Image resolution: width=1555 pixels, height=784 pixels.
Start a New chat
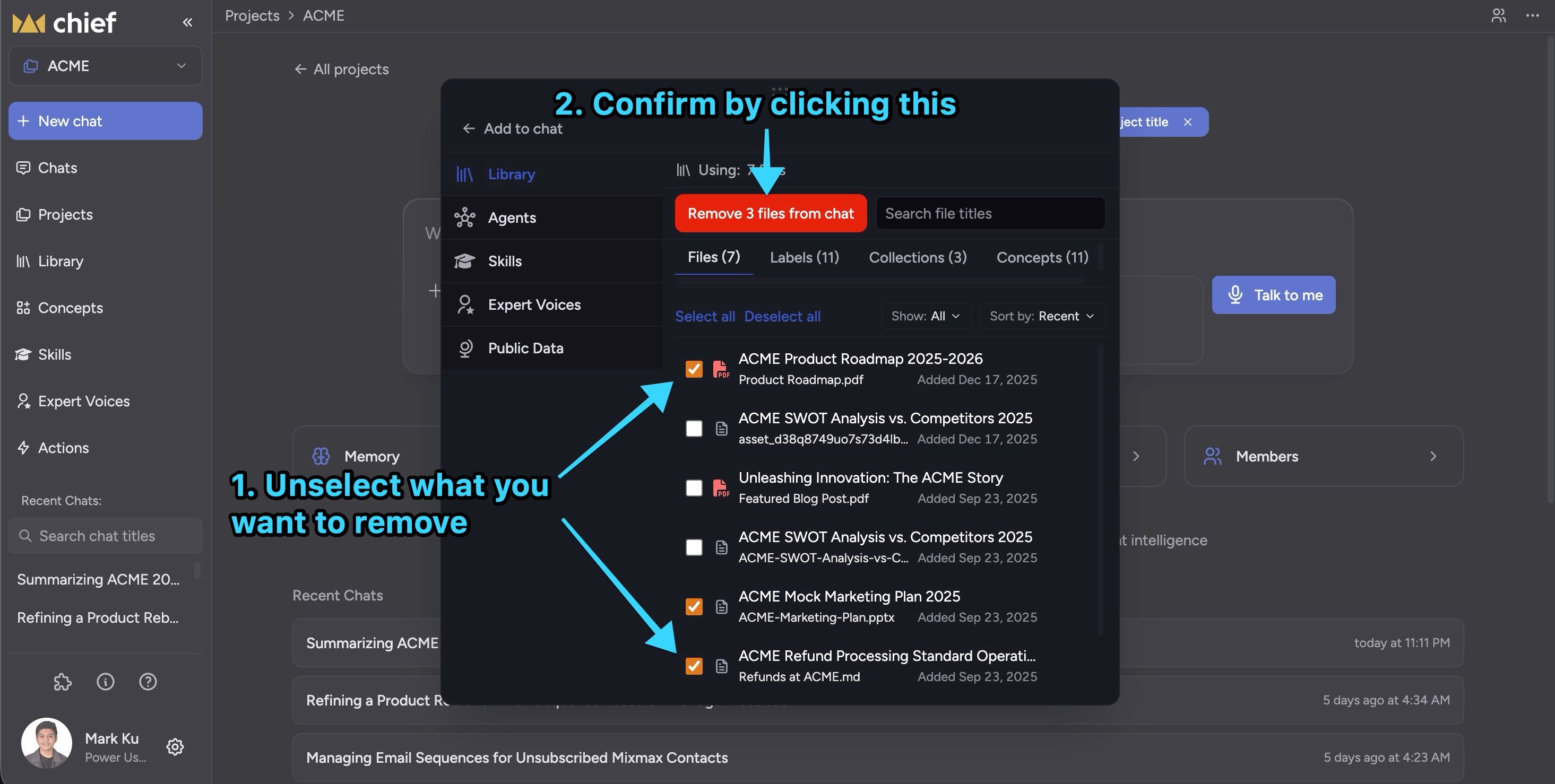[x=106, y=121]
